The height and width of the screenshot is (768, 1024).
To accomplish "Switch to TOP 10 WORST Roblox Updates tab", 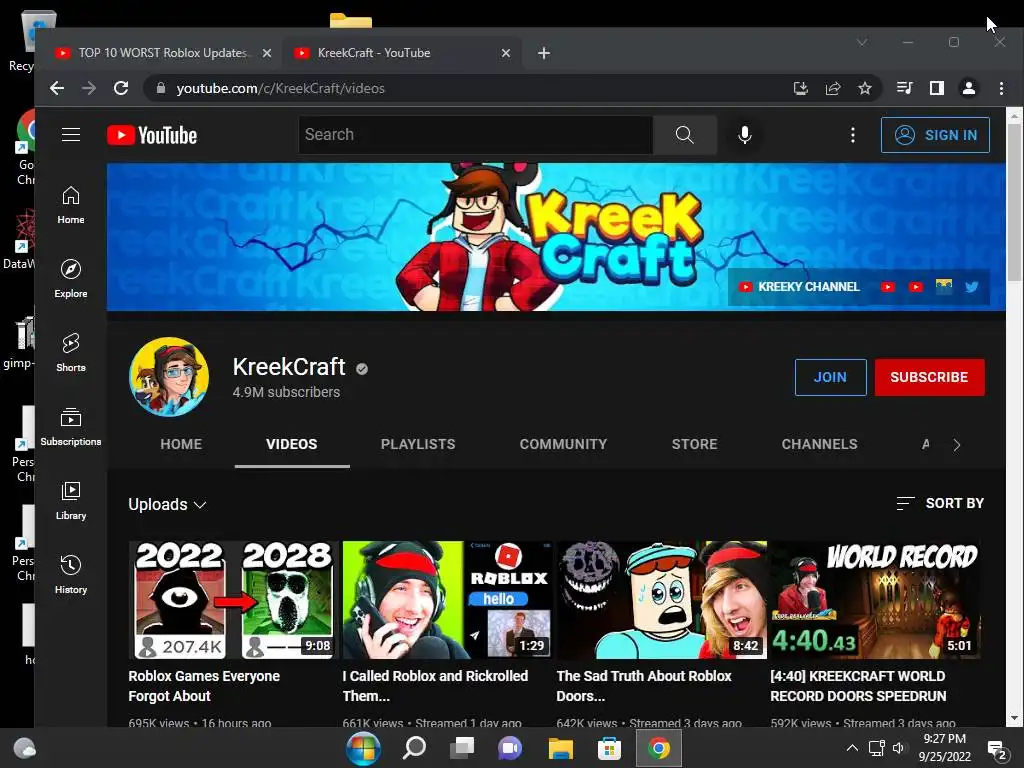I will [x=162, y=53].
